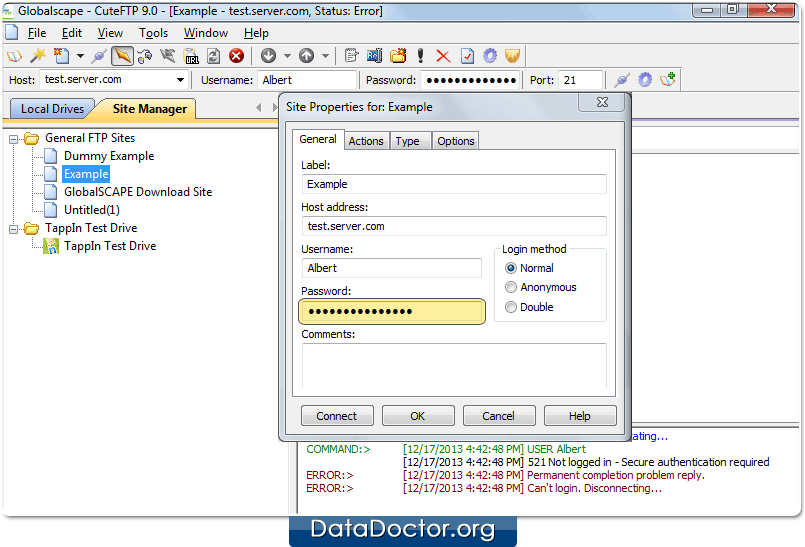Select the Dummy Example site
The width and height of the screenshot is (805, 547).
point(109,156)
